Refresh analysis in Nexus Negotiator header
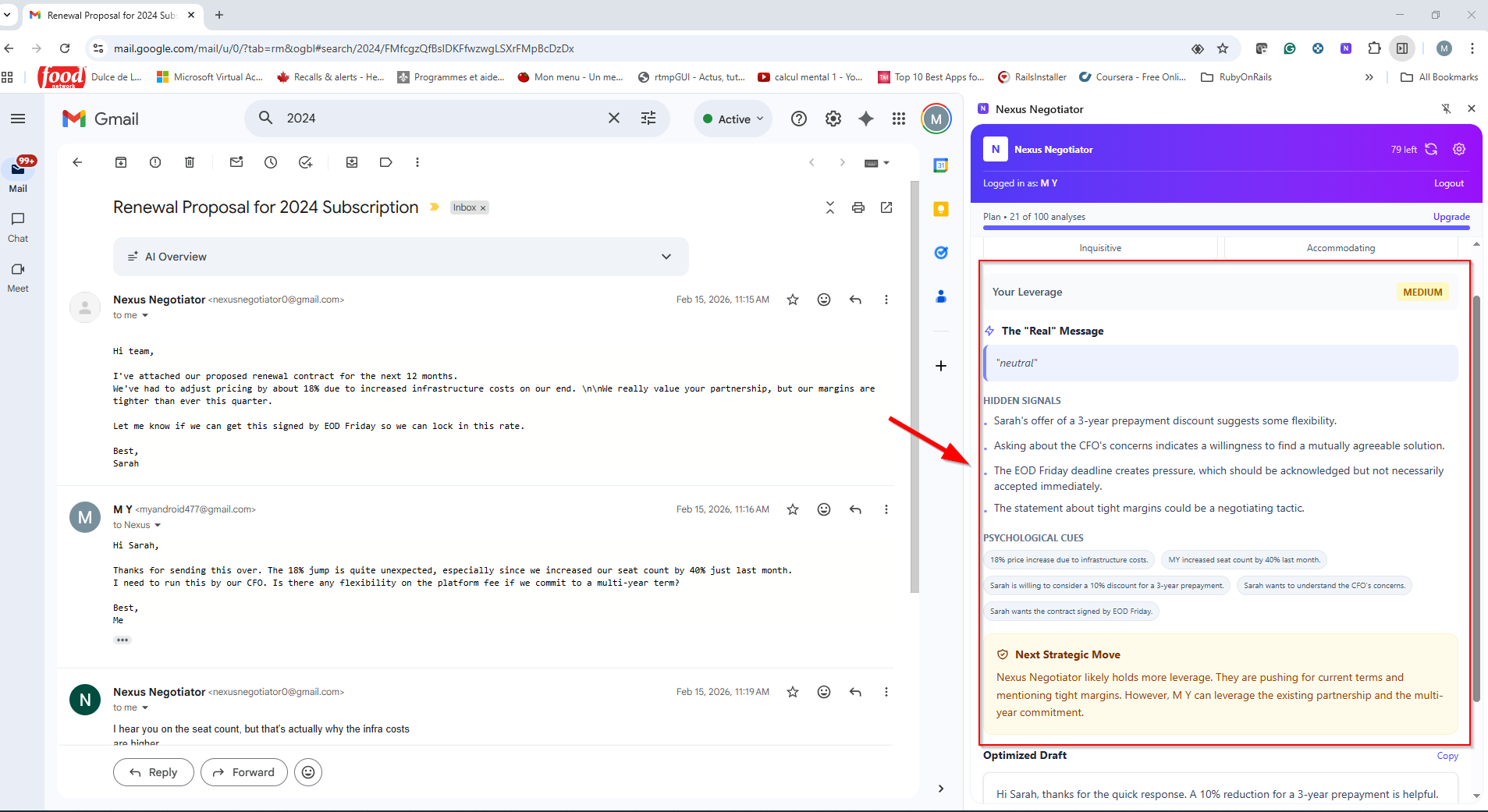This screenshot has height=812, width=1488. (1431, 149)
